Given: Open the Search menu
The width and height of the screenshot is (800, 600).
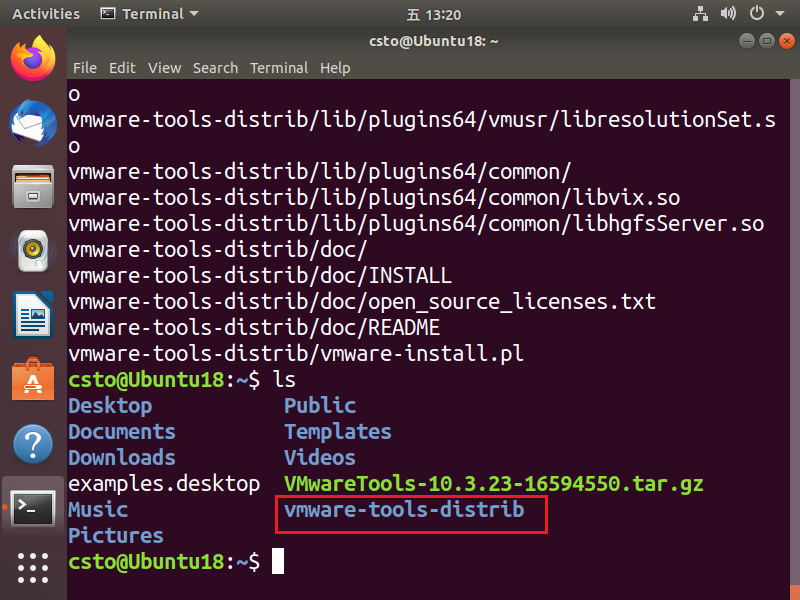Looking at the screenshot, I should (x=215, y=68).
